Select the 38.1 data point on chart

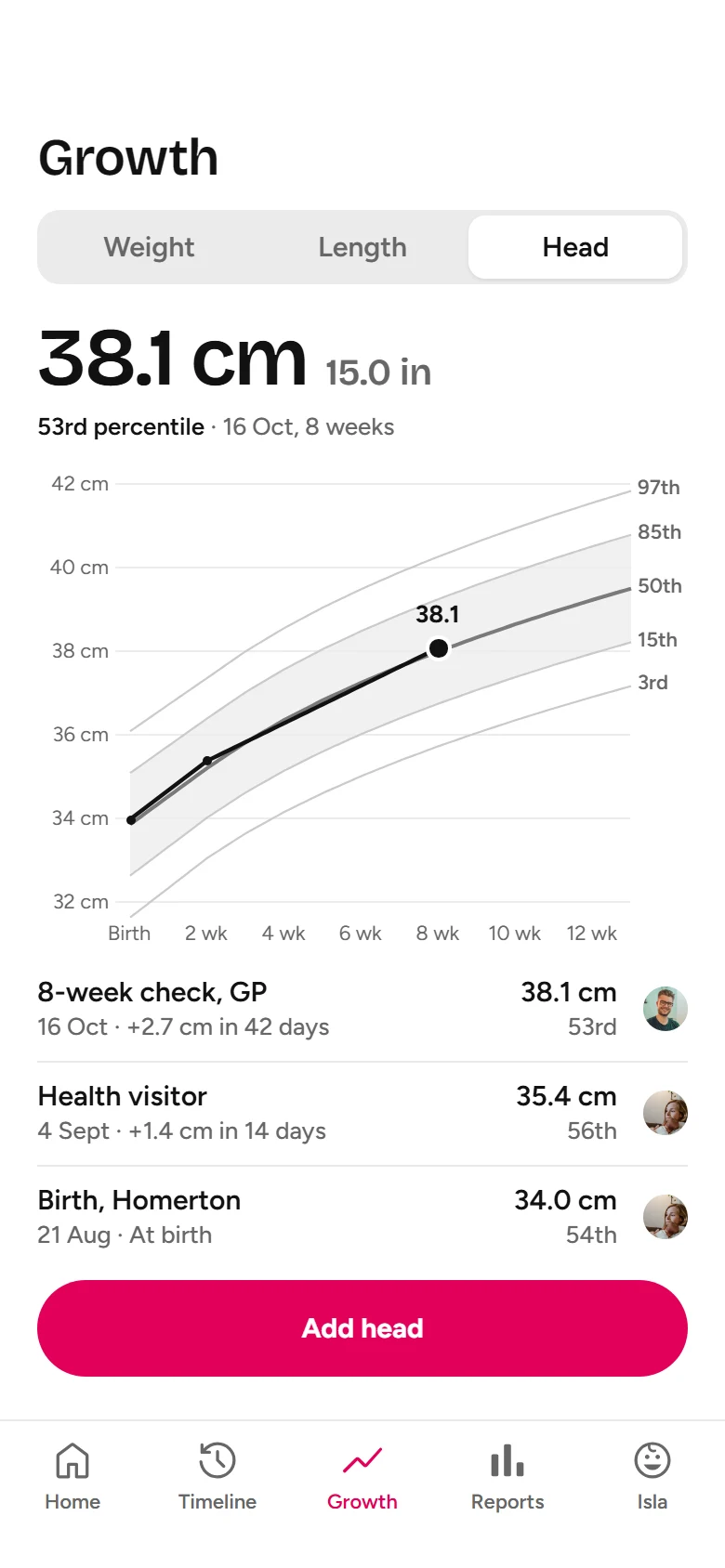click(x=439, y=647)
